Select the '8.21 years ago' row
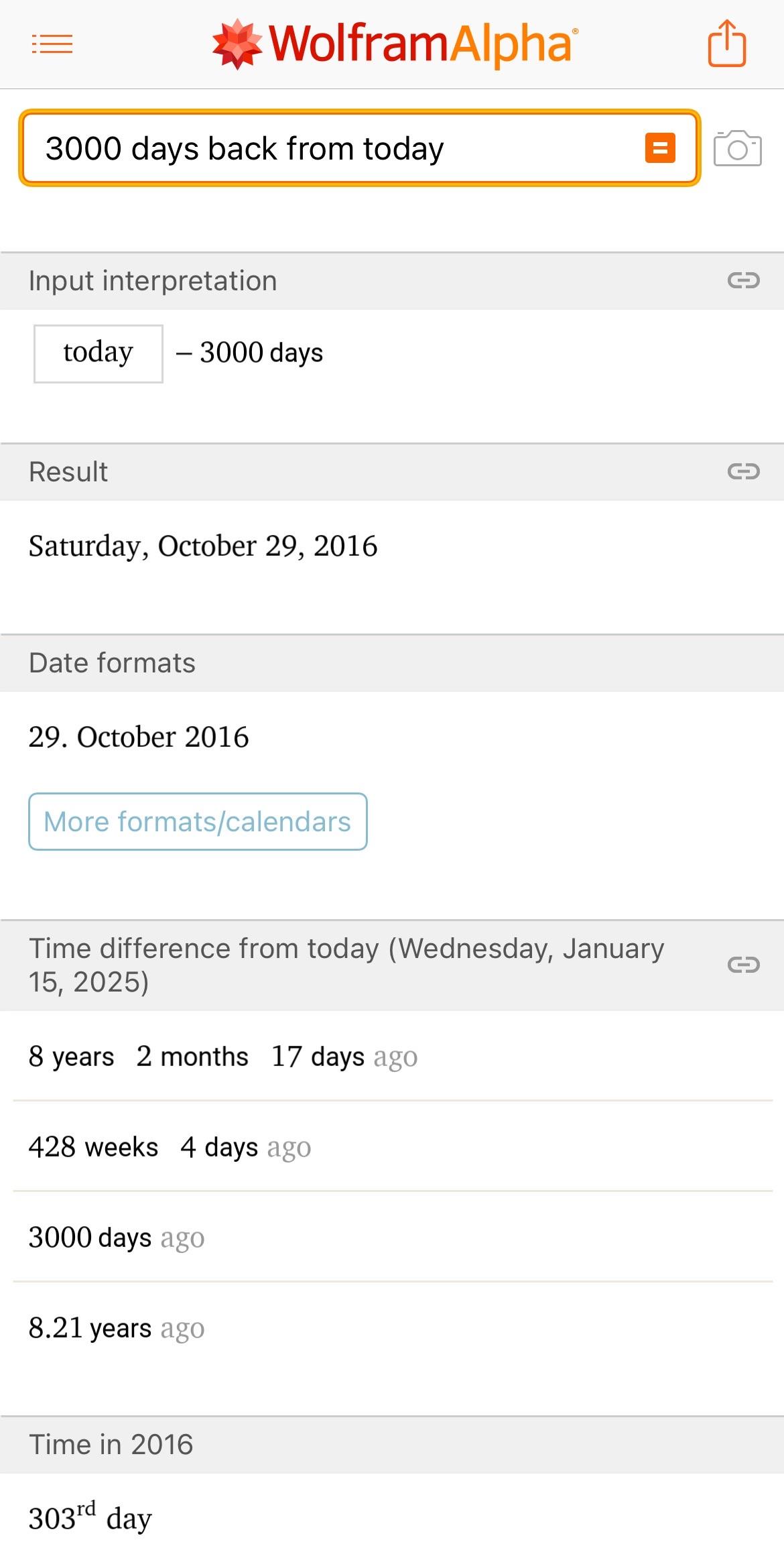The height and width of the screenshot is (1550, 784). tap(117, 1328)
